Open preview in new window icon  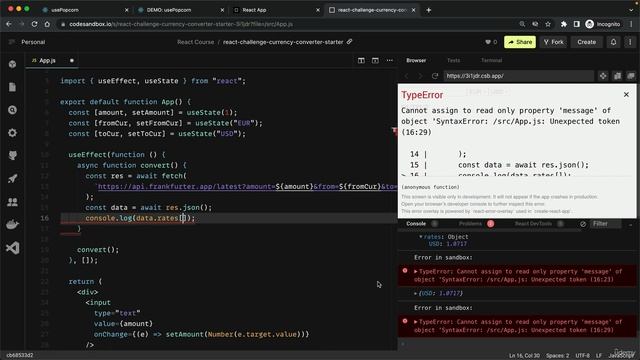tap(631, 76)
